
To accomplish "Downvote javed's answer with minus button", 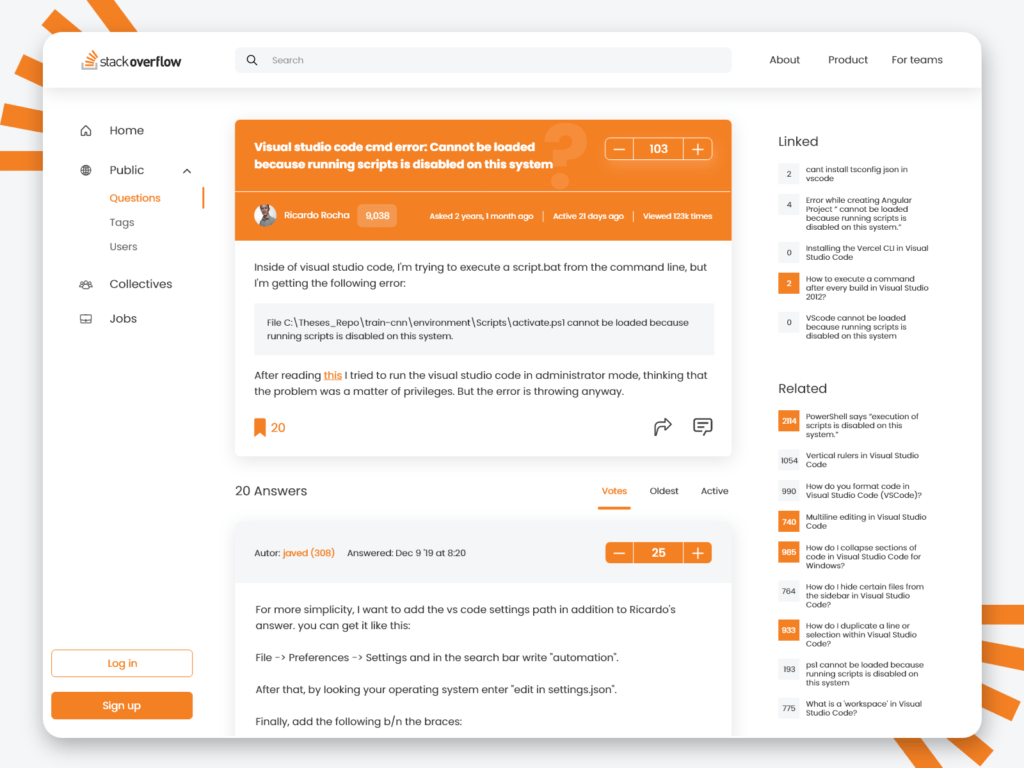I will (619, 553).
